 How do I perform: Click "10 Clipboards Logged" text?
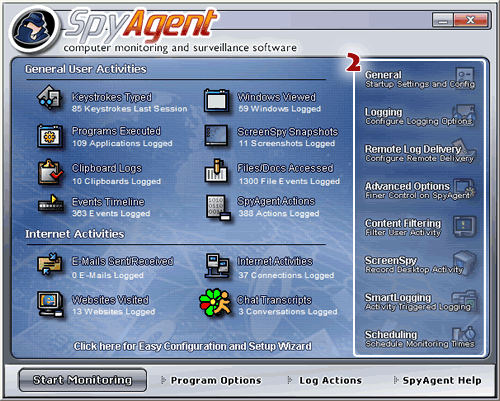[116, 181]
